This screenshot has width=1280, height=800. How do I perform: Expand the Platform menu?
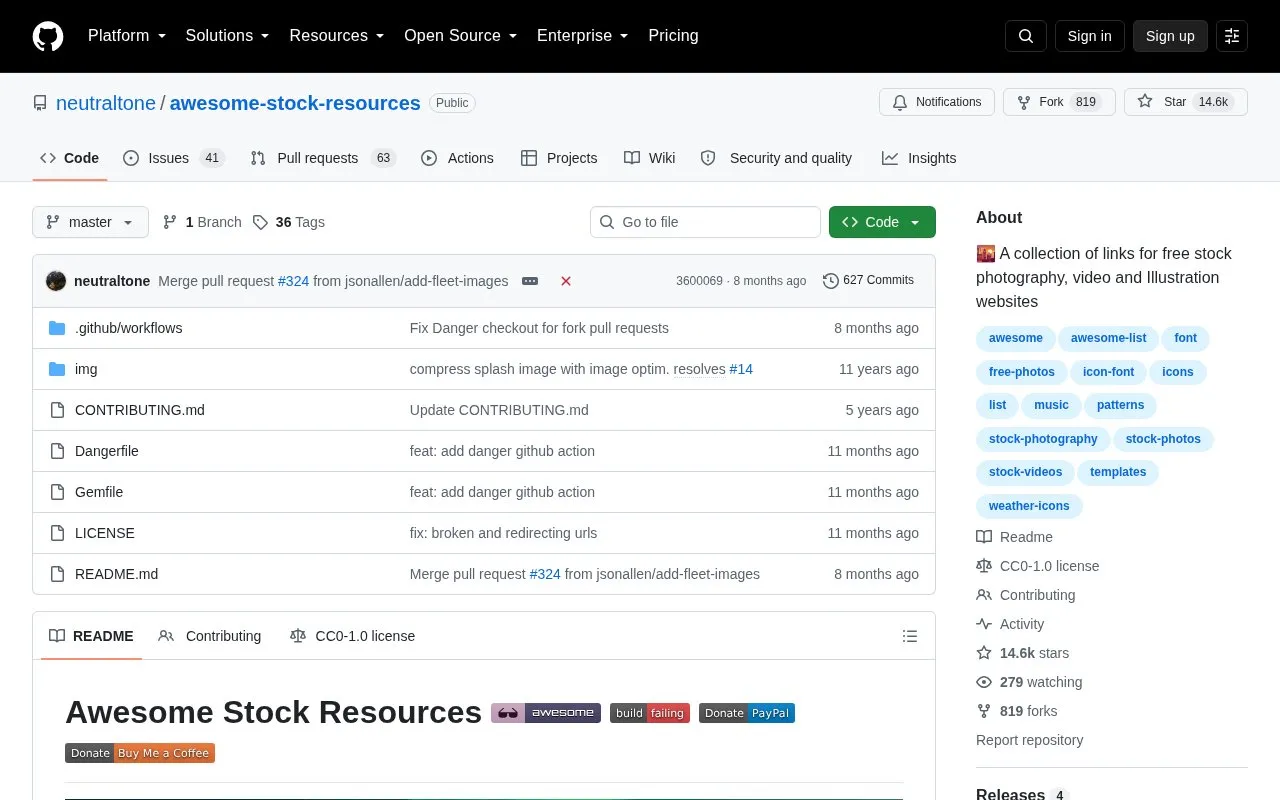coord(127,36)
